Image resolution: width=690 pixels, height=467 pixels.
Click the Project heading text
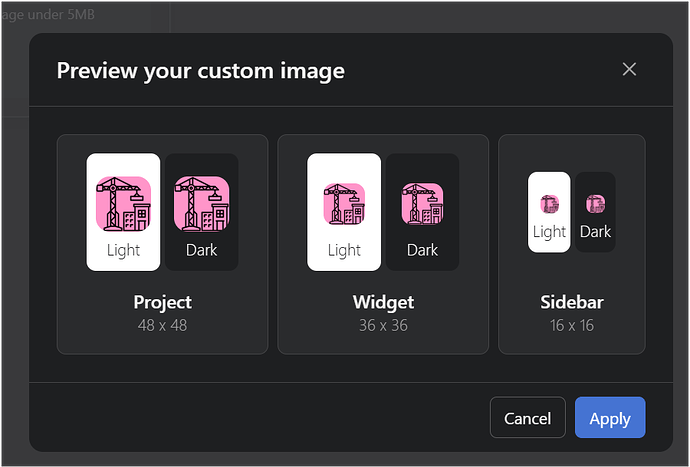162,302
